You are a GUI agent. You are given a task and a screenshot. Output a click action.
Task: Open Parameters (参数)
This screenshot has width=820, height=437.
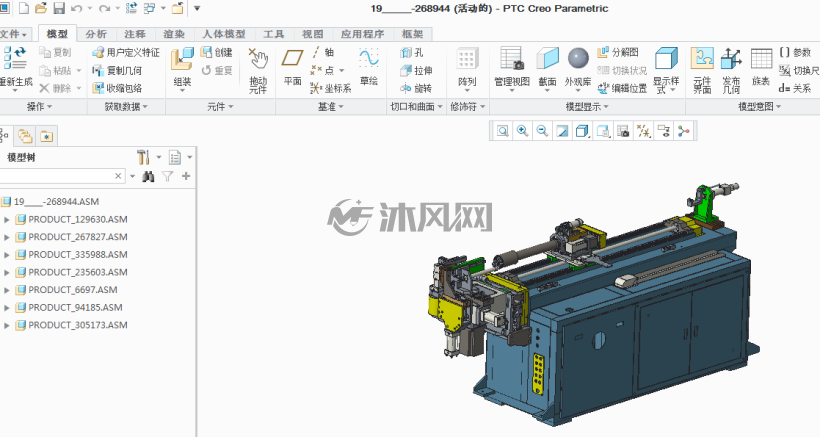click(795, 52)
